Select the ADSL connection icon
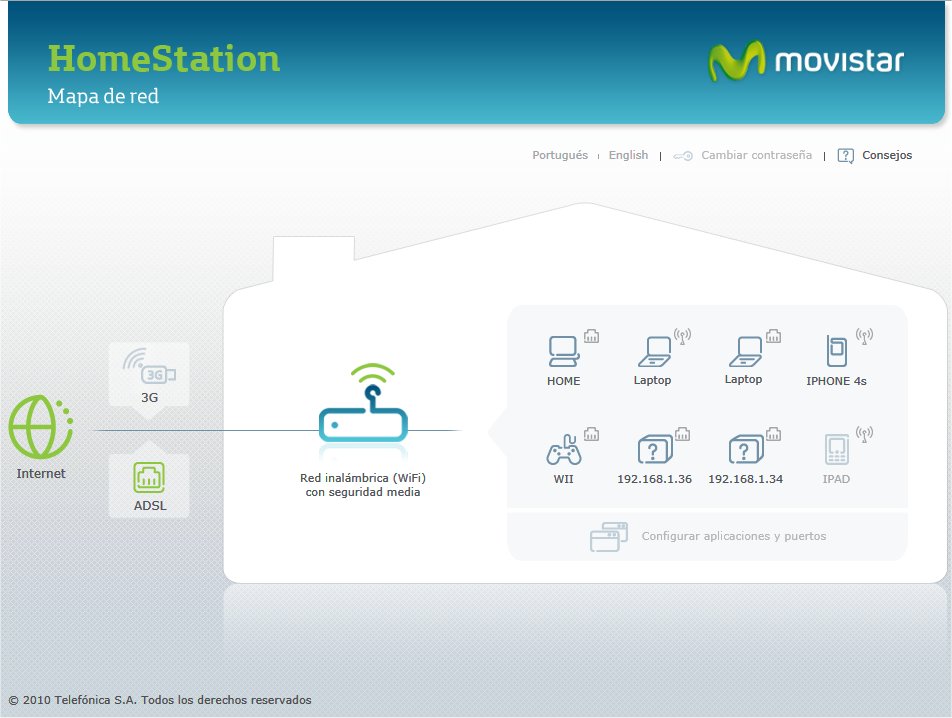 click(x=148, y=478)
